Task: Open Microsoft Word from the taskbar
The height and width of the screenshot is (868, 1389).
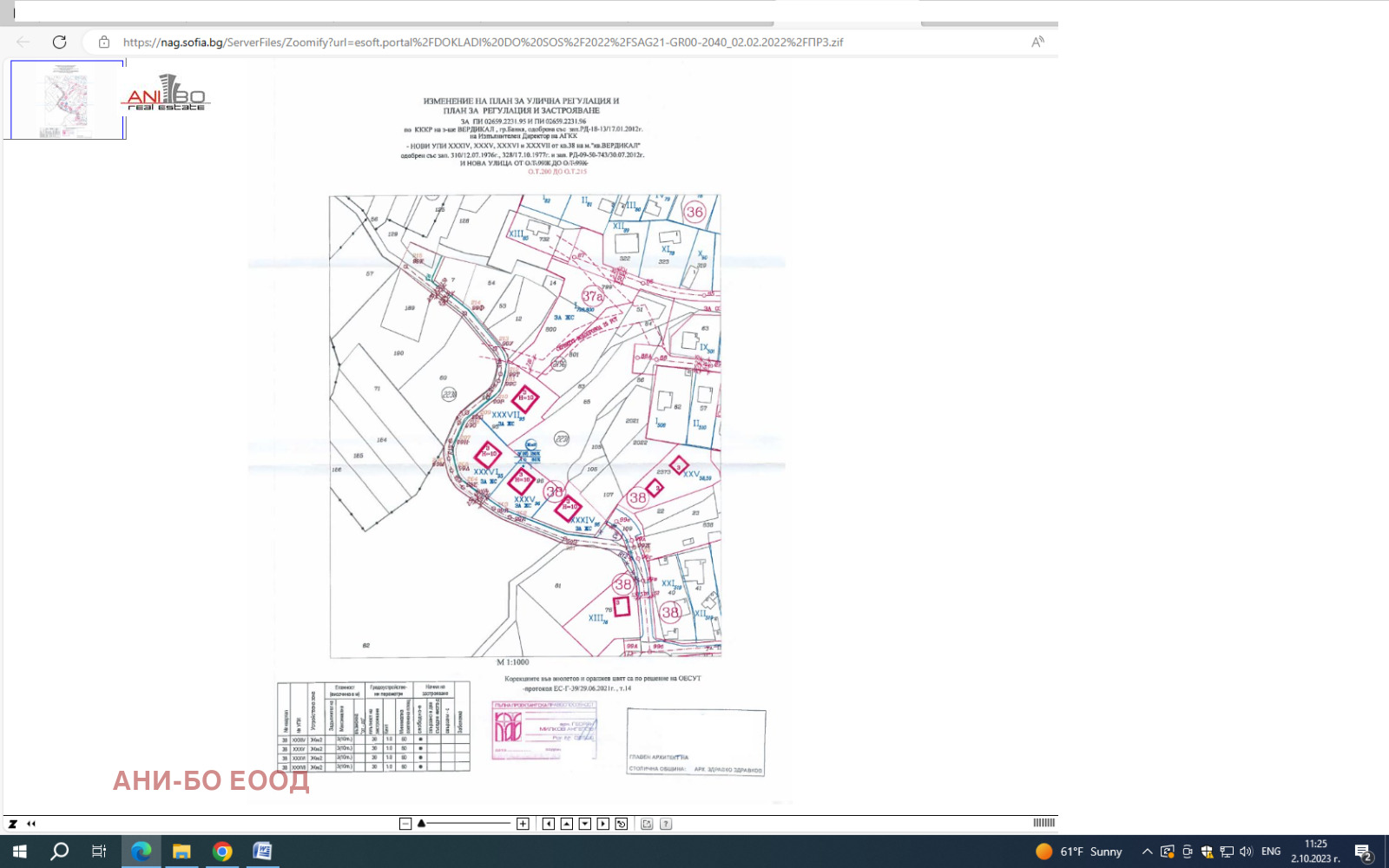Action: 262,852
